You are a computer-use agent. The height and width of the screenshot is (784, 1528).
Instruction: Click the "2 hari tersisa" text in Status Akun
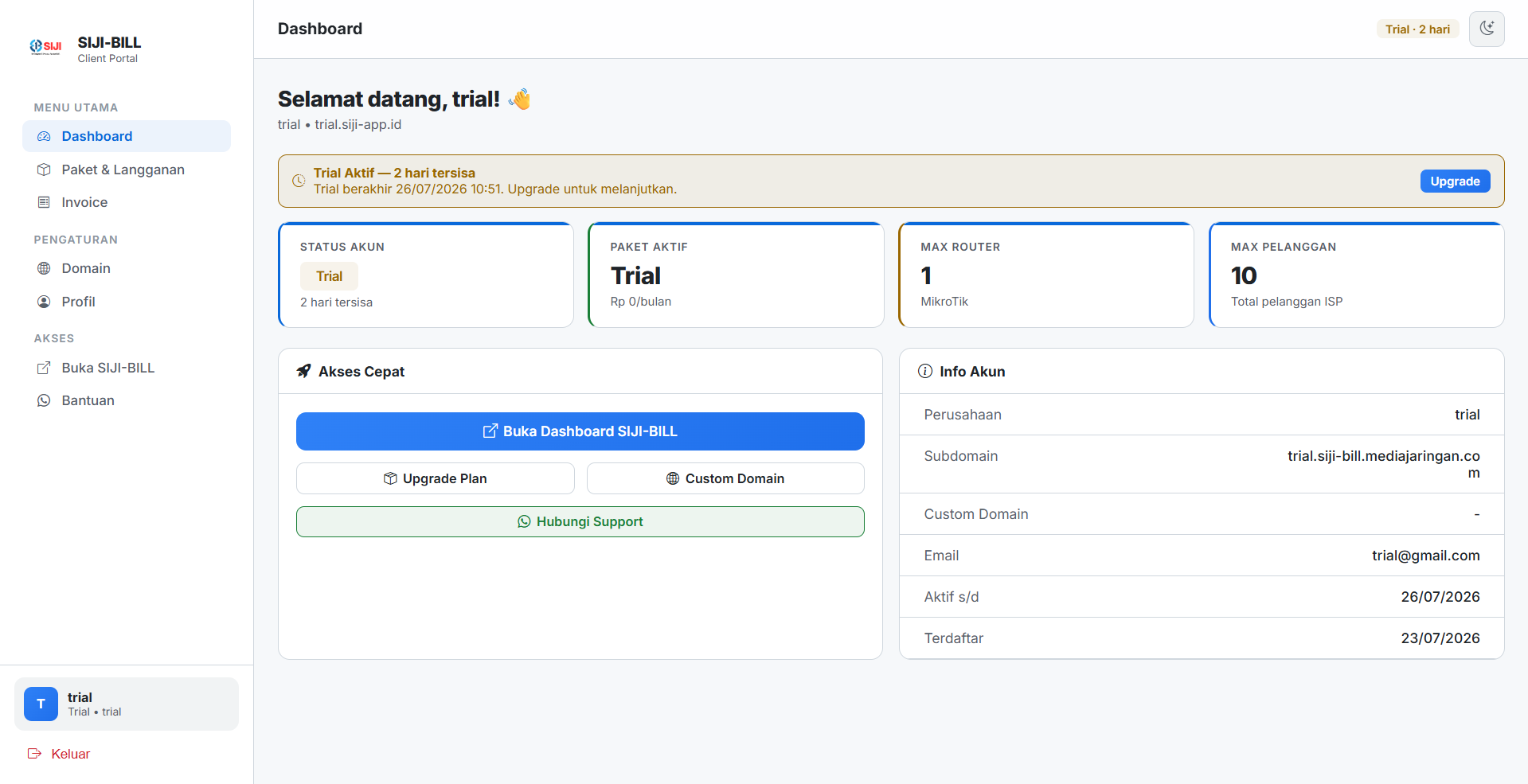[336, 302]
